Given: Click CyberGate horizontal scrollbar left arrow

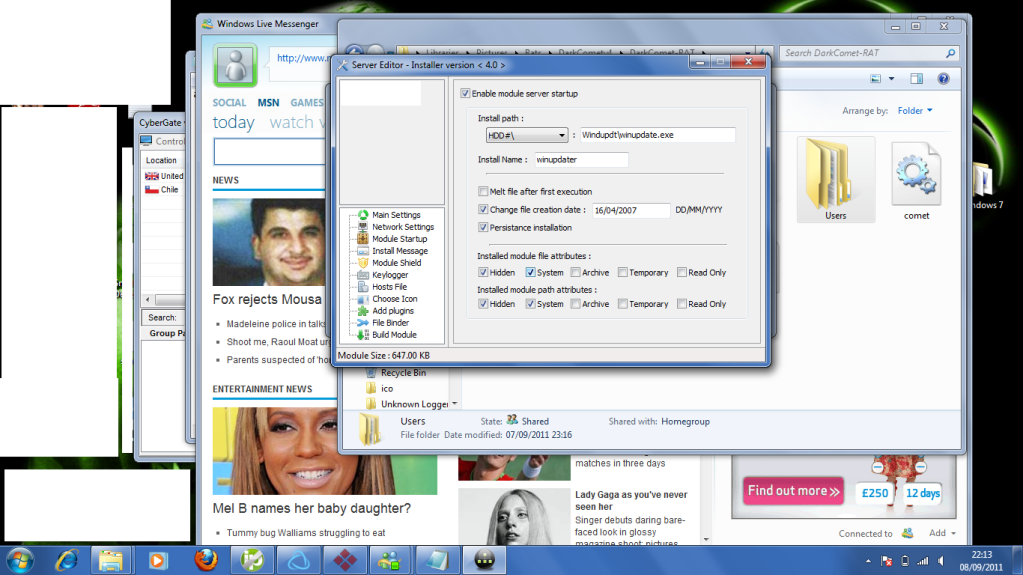Looking at the screenshot, I should tap(148, 300).
